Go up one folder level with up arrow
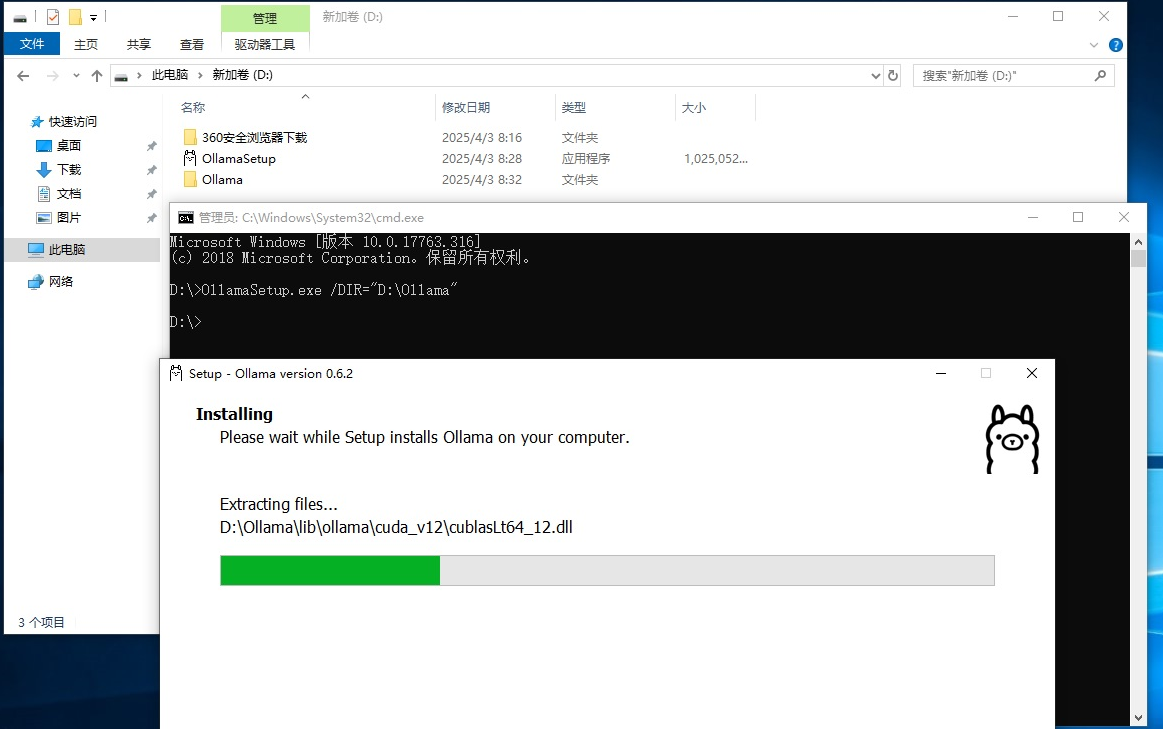Image resolution: width=1163 pixels, height=729 pixels. [97, 76]
